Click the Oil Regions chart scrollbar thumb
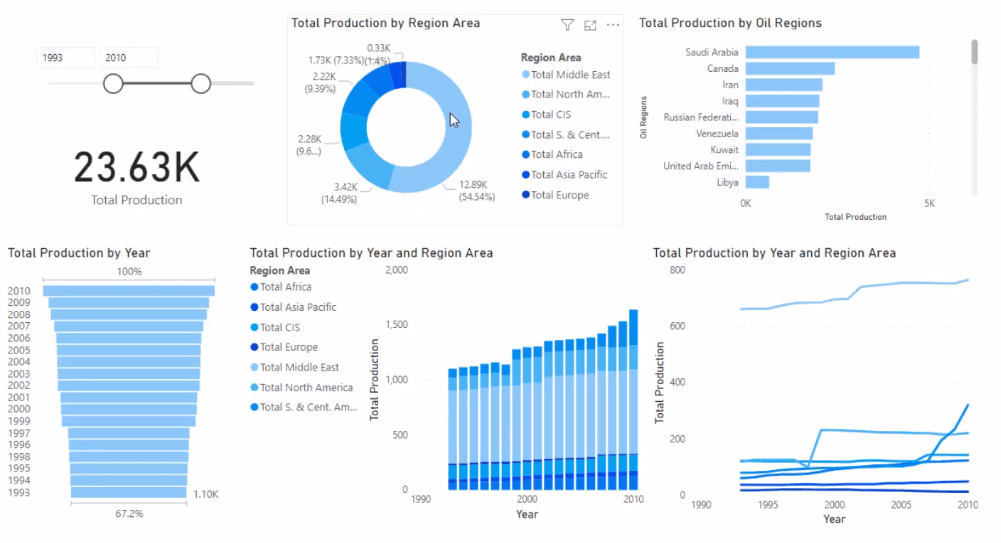Image resolution: width=1001 pixels, height=543 pixels. click(x=974, y=52)
